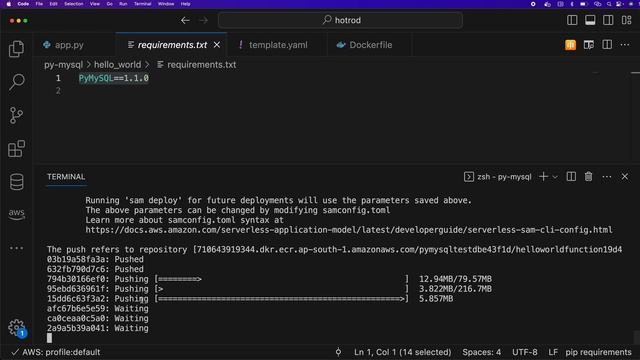
Task: Open terminal views and more actions
Action: (x=607, y=177)
